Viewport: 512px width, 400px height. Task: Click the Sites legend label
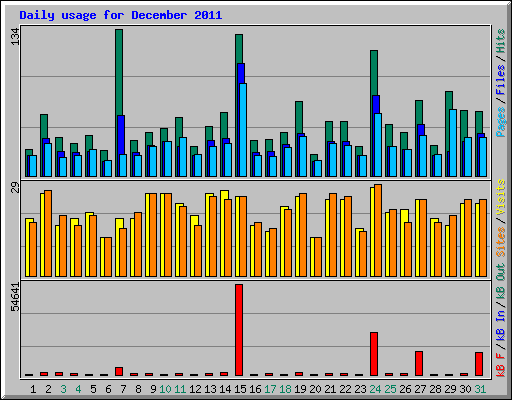(x=500, y=242)
